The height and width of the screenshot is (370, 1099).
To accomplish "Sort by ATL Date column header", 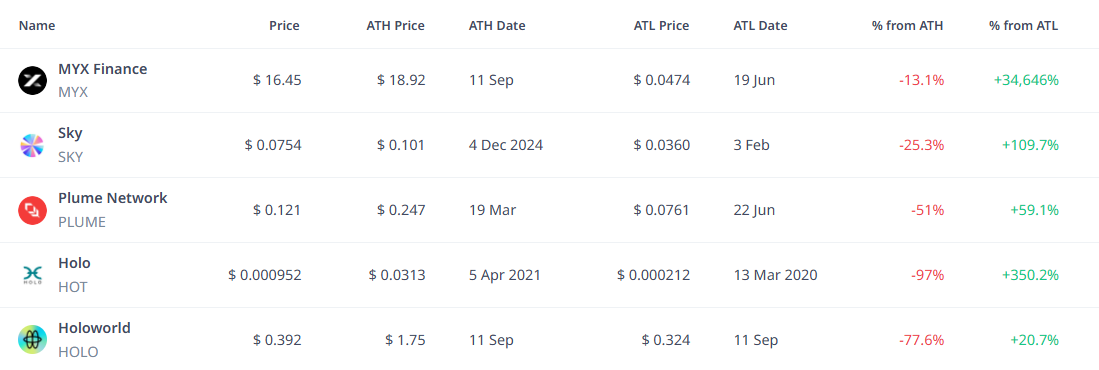I will pyautogui.click(x=760, y=26).
